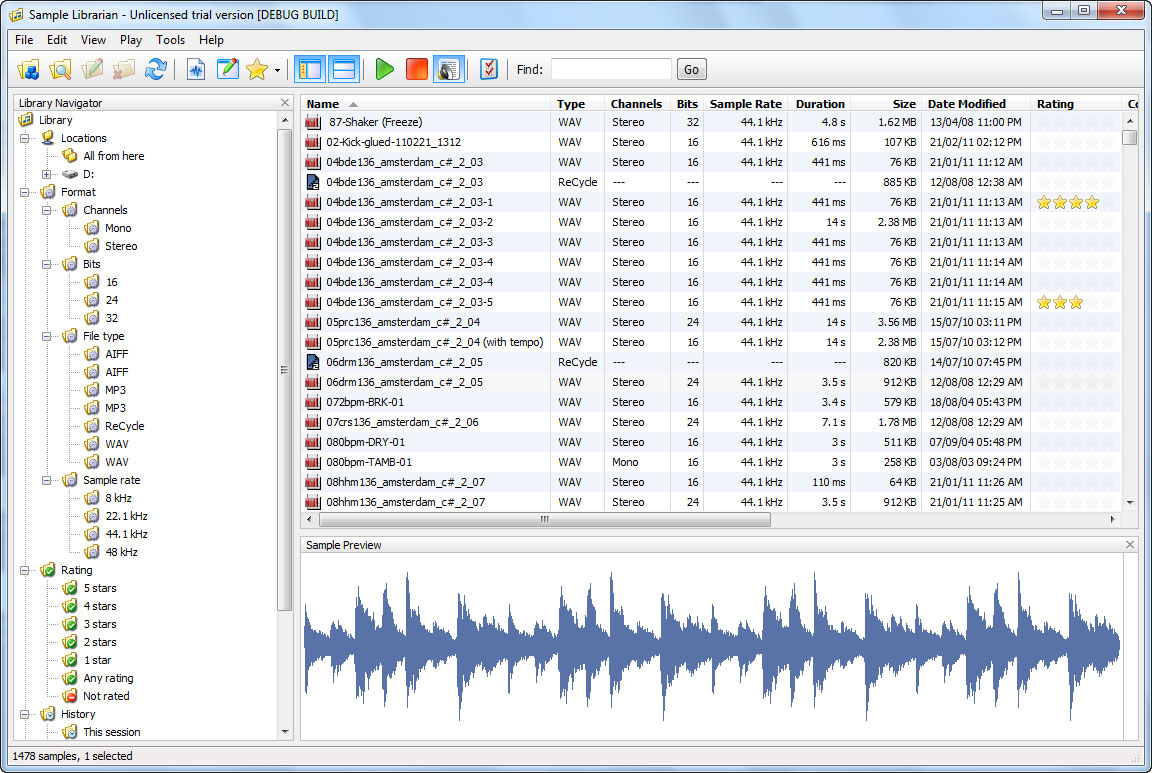Toggle the Library Navigator panel button

tap(310, 70)
